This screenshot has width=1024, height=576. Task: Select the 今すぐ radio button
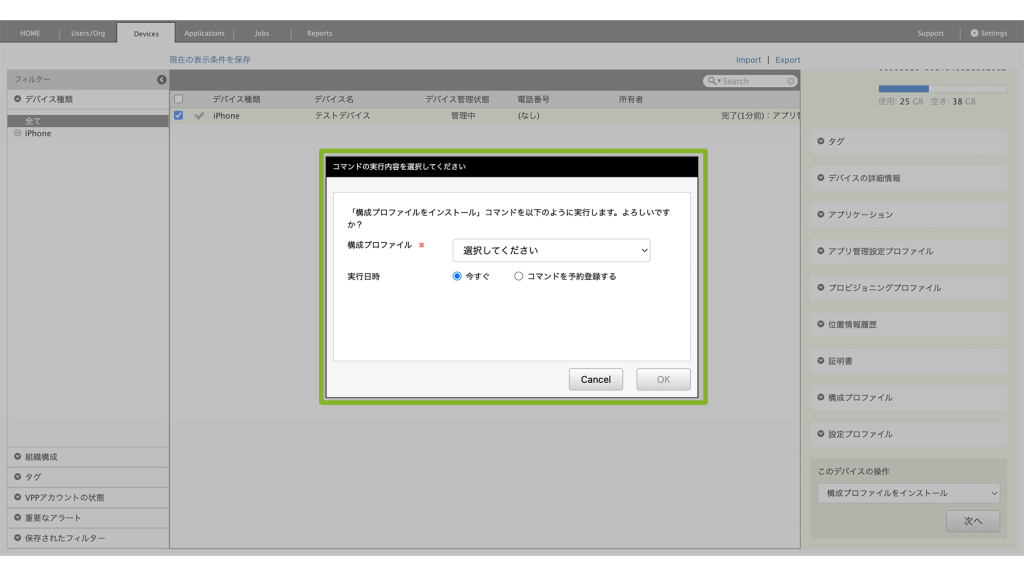(458, 276)
